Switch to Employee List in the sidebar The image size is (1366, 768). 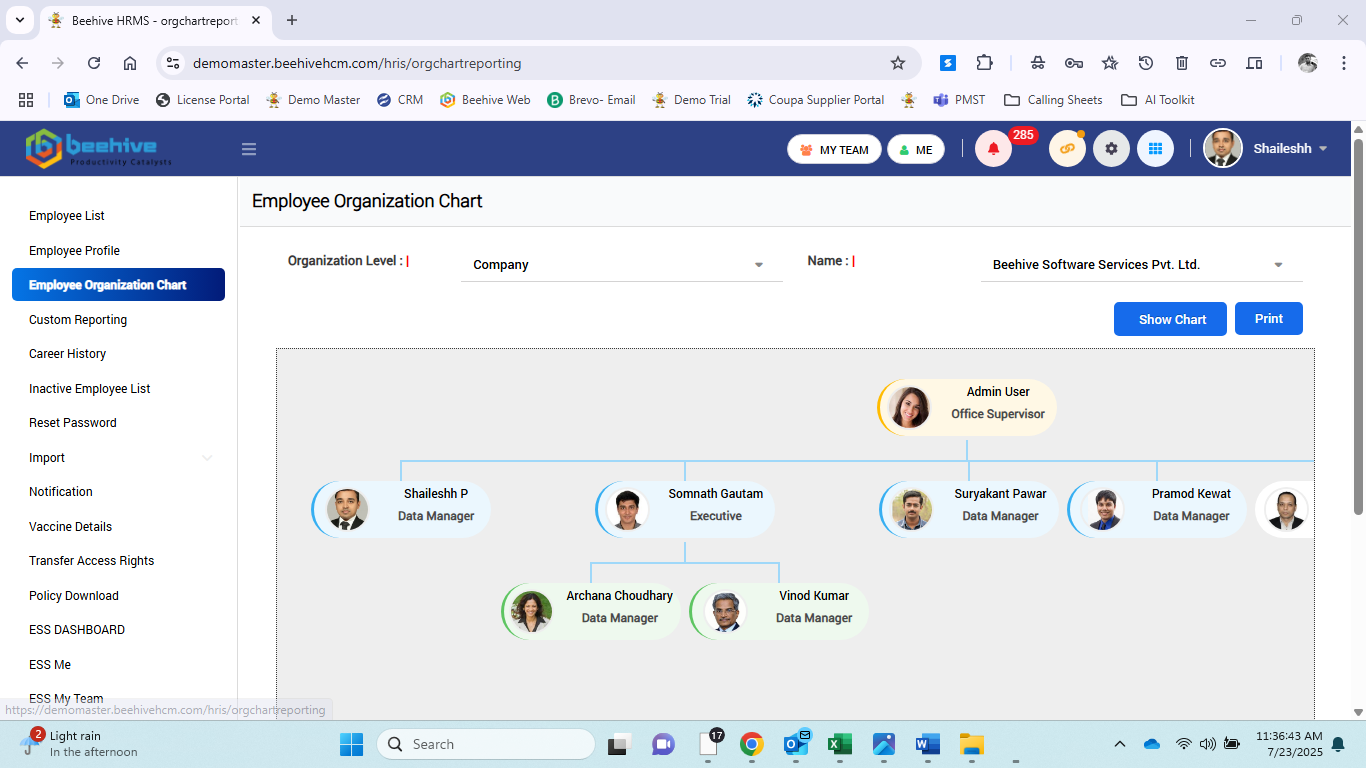pyautogui.click(x=66, y=215)
